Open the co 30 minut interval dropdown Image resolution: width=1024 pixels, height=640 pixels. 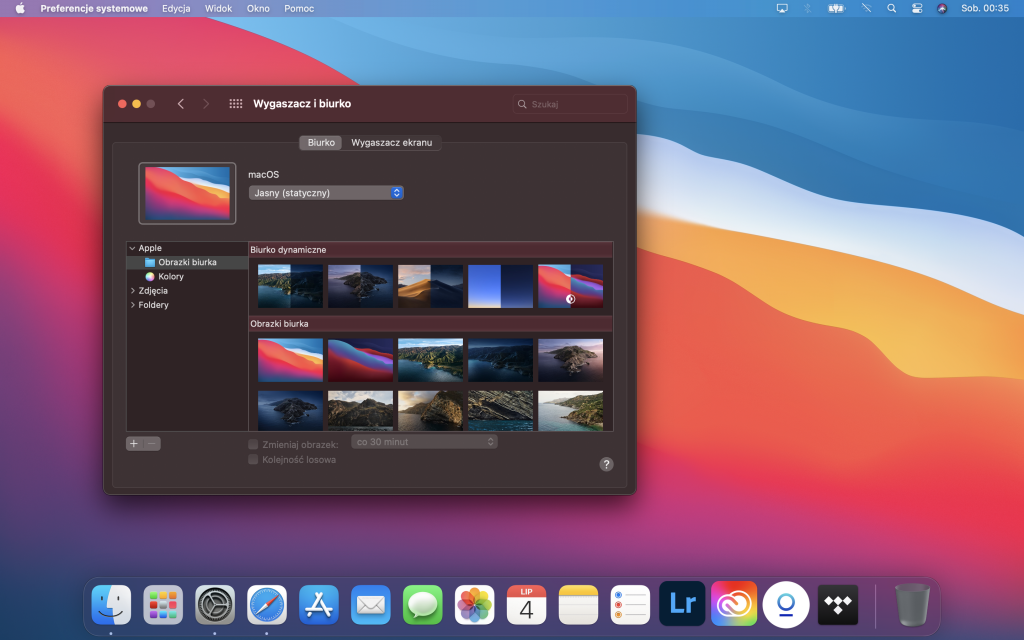click(424, 440)
